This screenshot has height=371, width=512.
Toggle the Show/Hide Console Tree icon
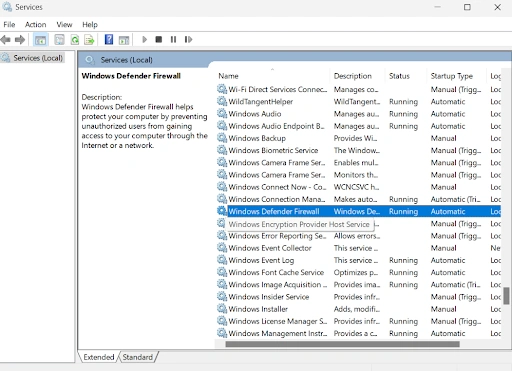(x=41, y=40)
